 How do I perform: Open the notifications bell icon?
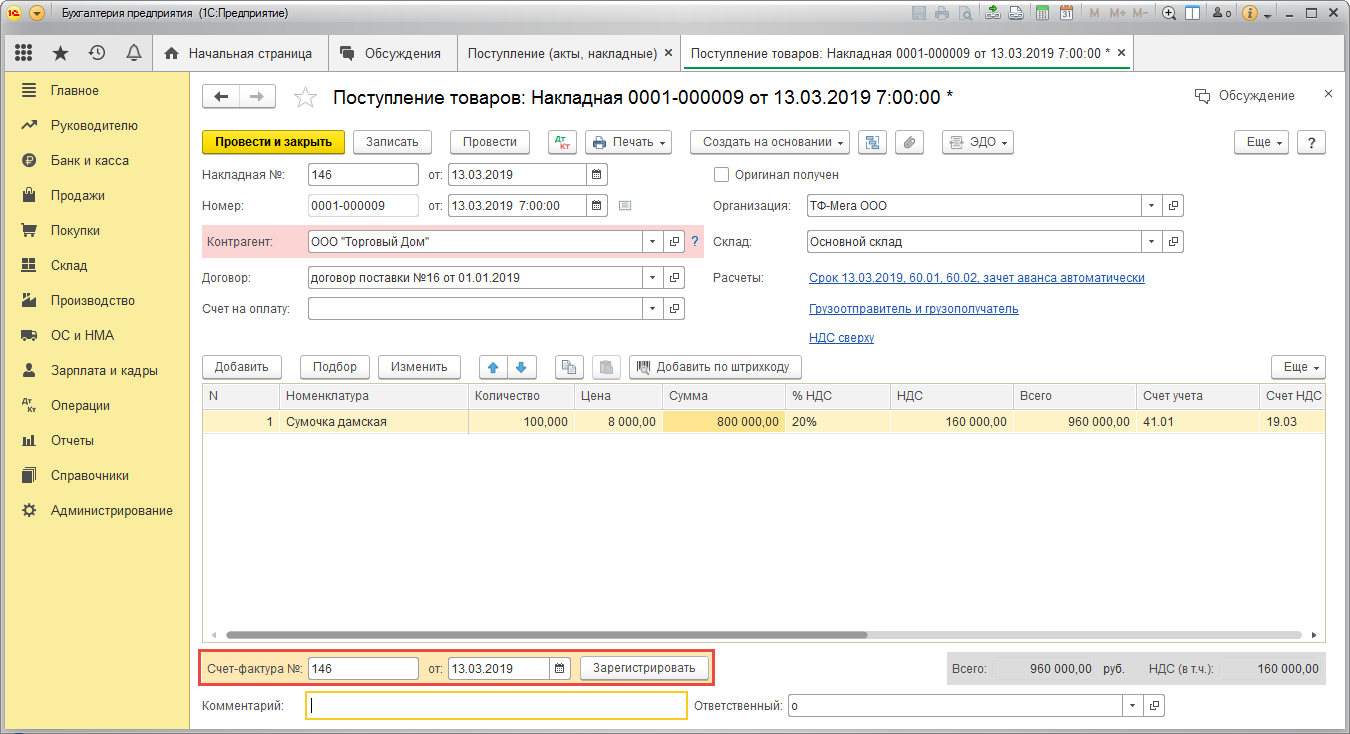[133, 53]
